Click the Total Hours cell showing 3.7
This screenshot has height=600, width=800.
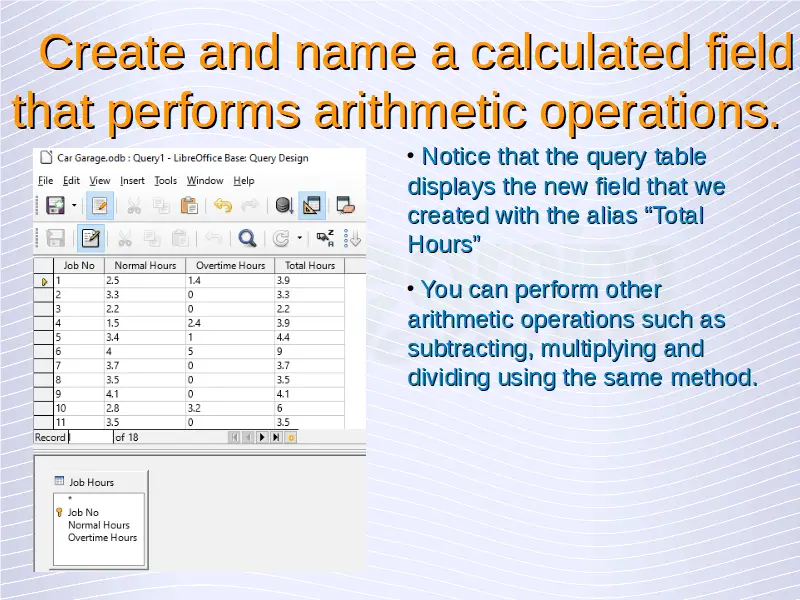310,365
